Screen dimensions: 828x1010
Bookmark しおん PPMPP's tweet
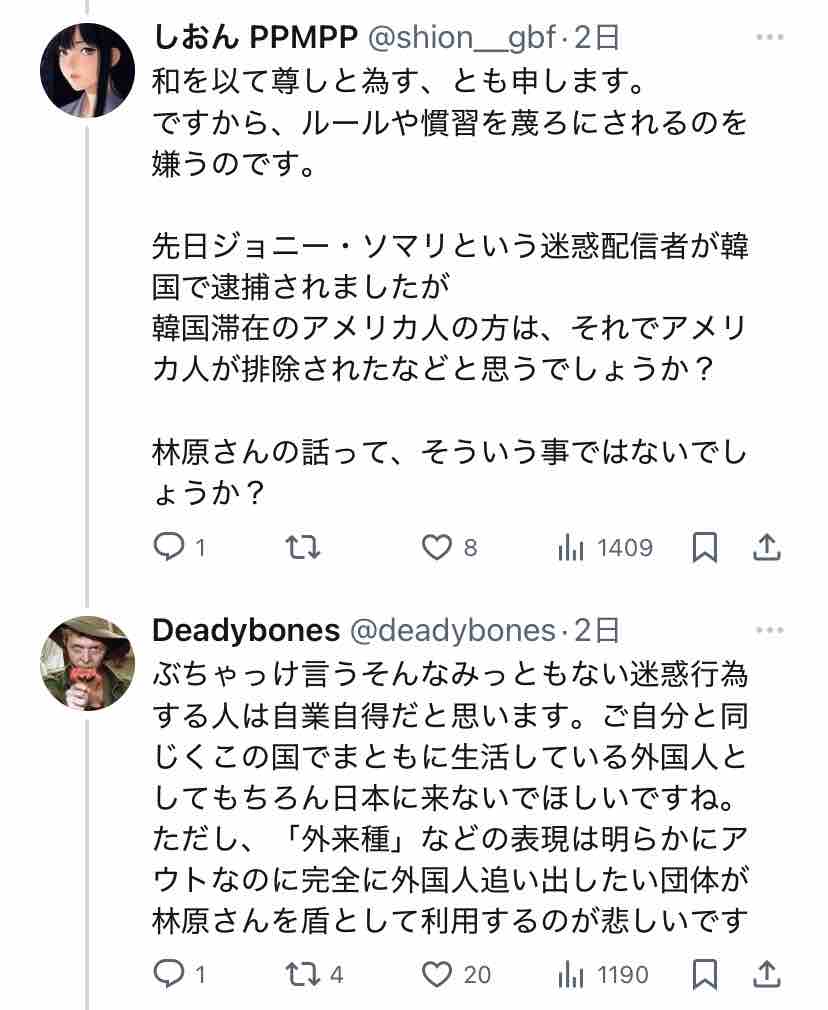pyautogui.click(x=704, y=547)
